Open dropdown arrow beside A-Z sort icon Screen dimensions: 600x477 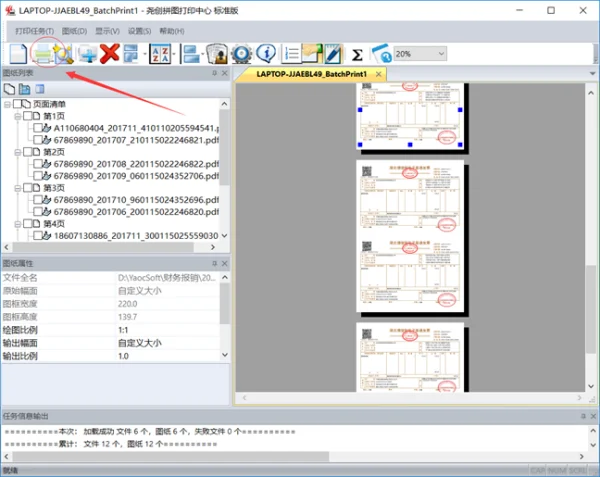coord(174,54)
